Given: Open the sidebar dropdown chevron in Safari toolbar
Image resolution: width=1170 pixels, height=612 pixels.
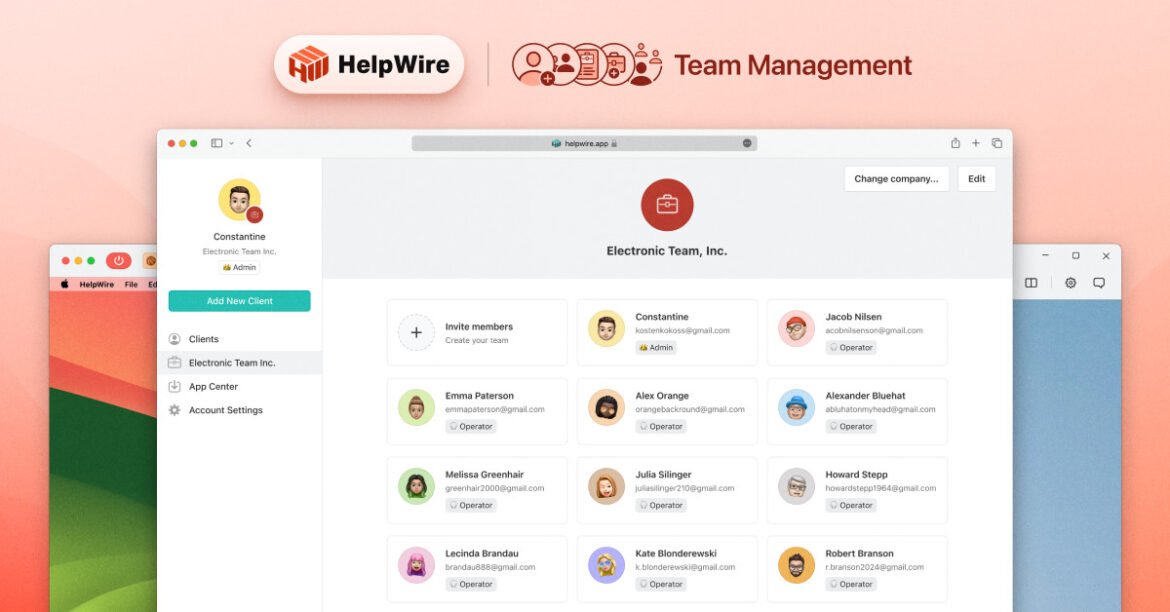Looking at the screenshot, I should 231,143.
